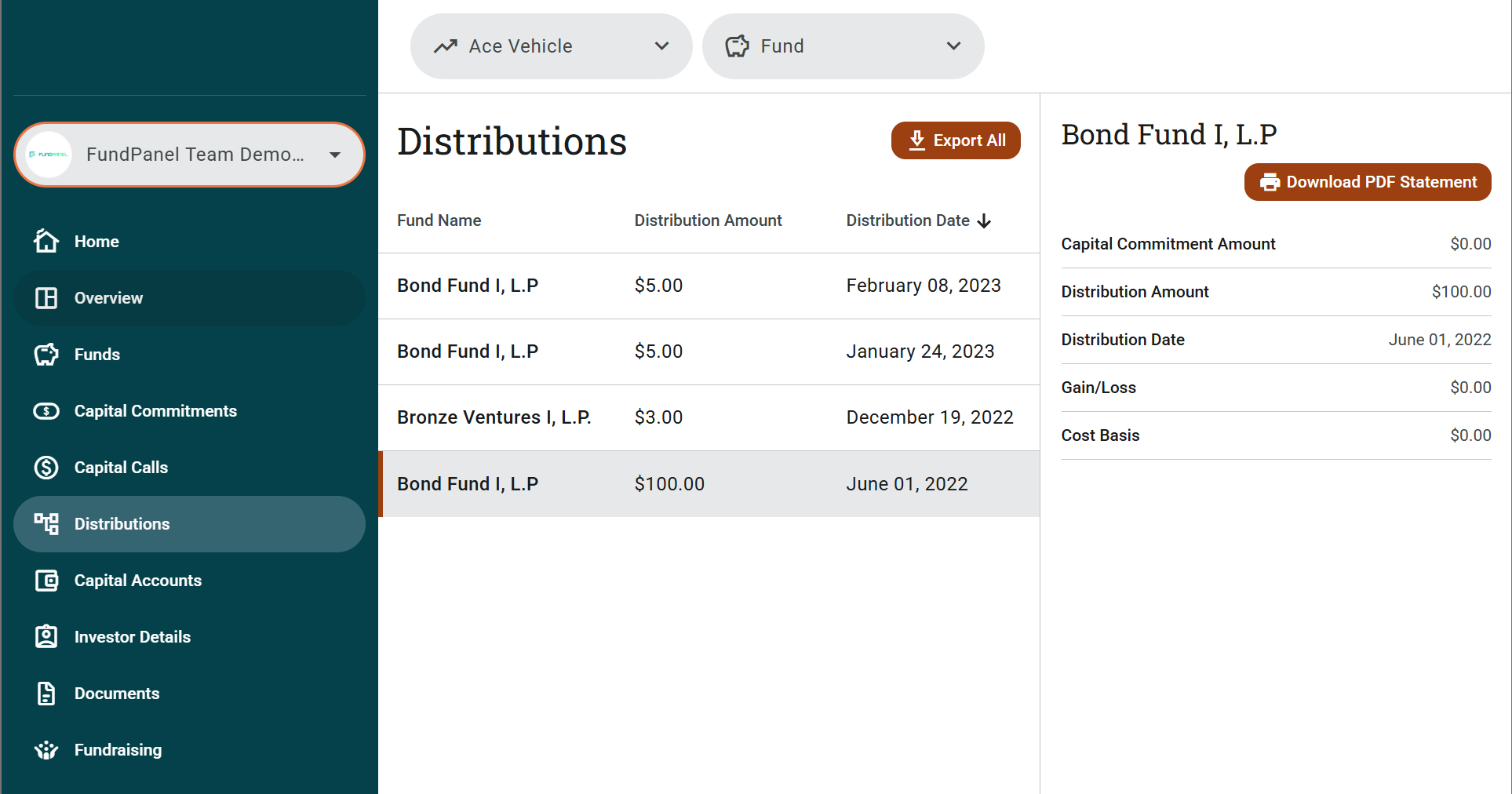The height and width of the screenshot is (794, 1512).
Task: Click the Capital Accounts wallet icon
Action: (46, 581)
